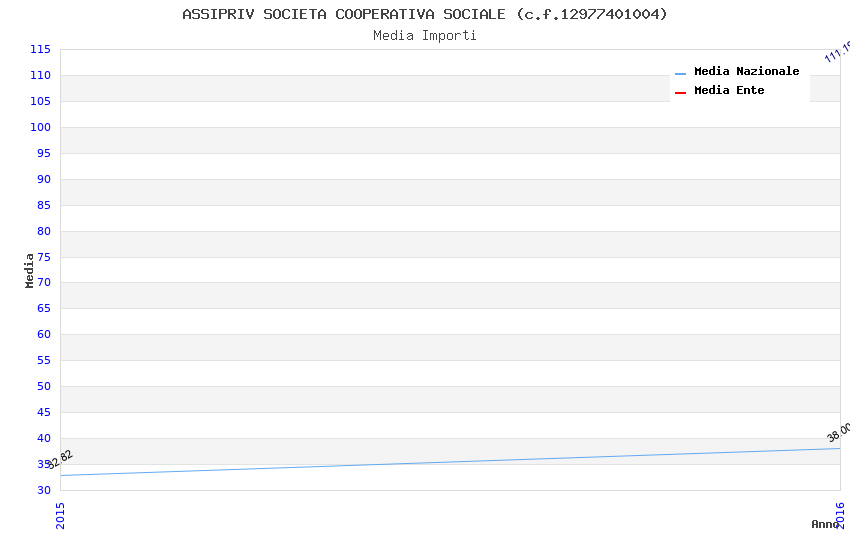Click the 30 y-axis tick label
The image size is (850, 550).
(43, 490)
